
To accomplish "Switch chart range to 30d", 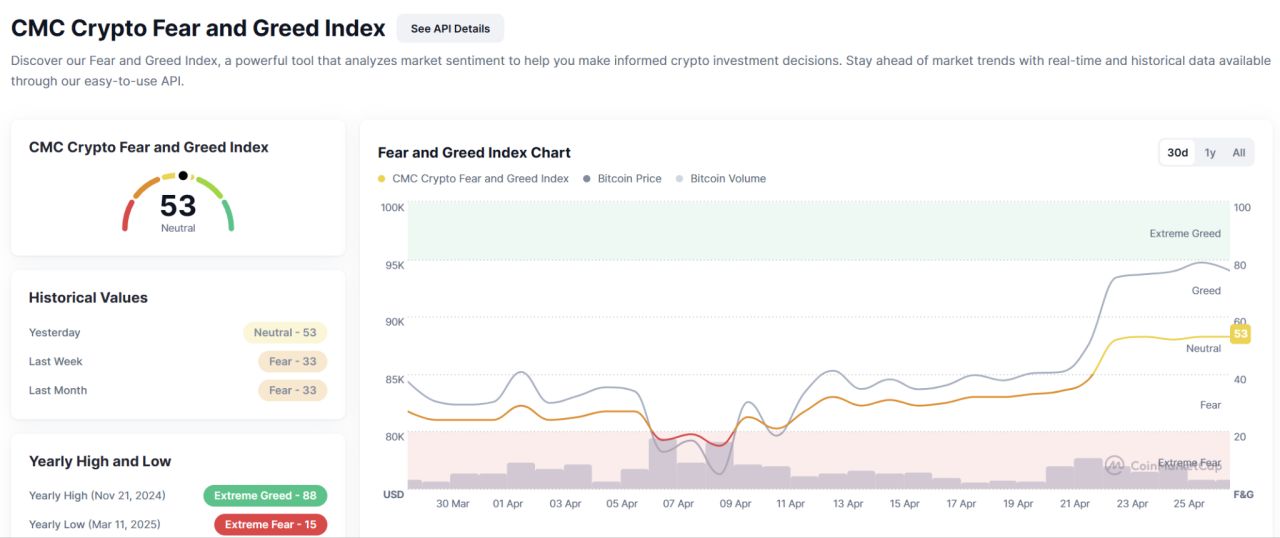I will tap(1177, 153).
